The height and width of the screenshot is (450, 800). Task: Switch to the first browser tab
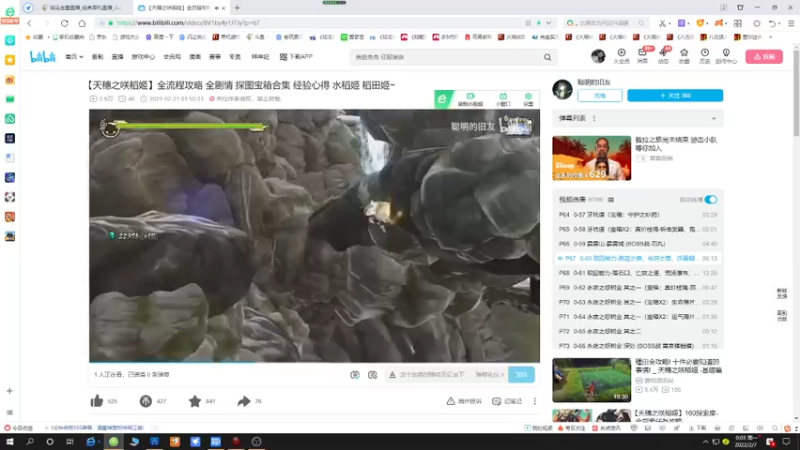click(82, 8)
